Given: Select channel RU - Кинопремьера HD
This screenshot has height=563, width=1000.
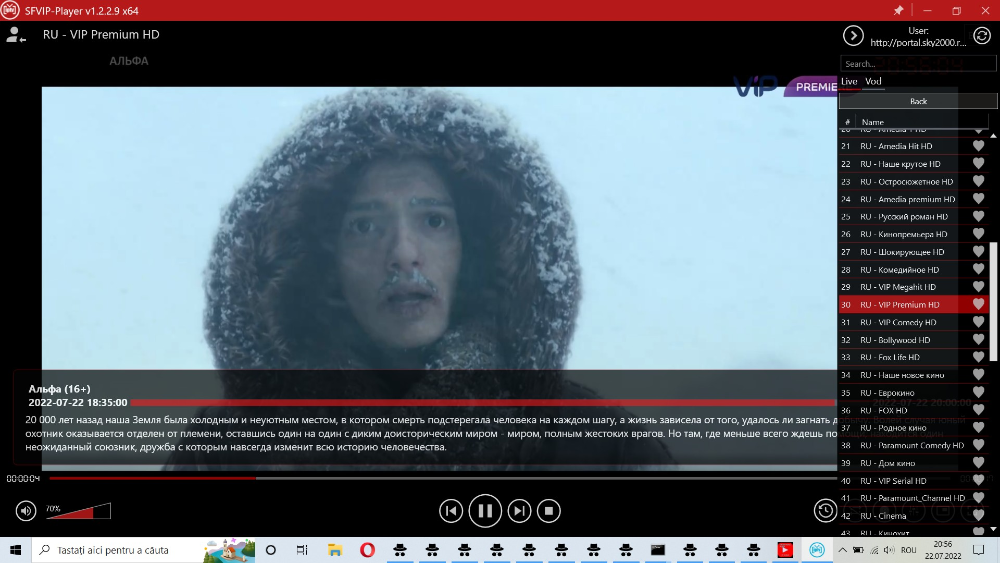Looking at the screenshot, I should point(913,234).
